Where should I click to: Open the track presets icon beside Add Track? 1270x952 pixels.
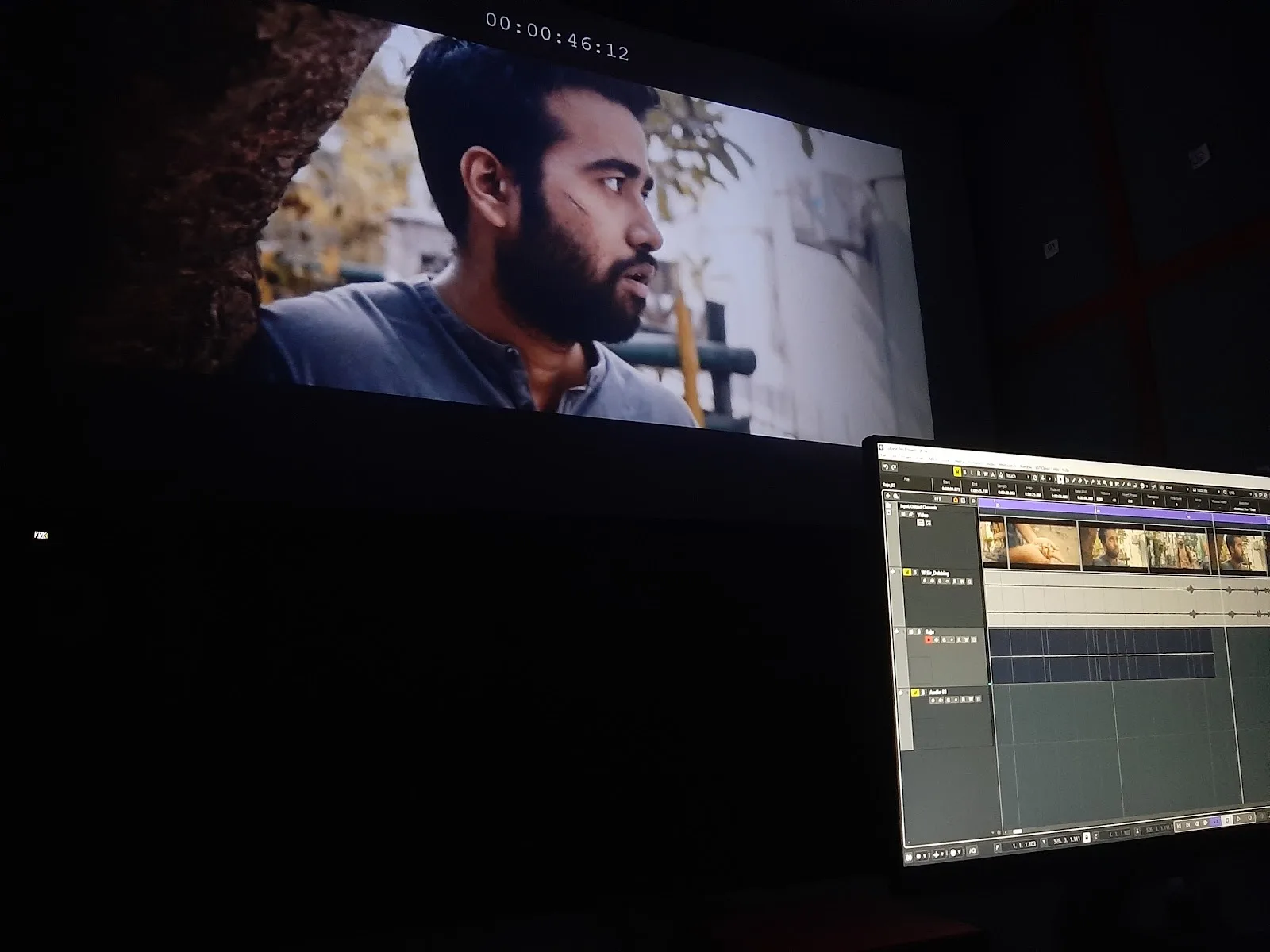pyautogui.click(x=896, y=496)
